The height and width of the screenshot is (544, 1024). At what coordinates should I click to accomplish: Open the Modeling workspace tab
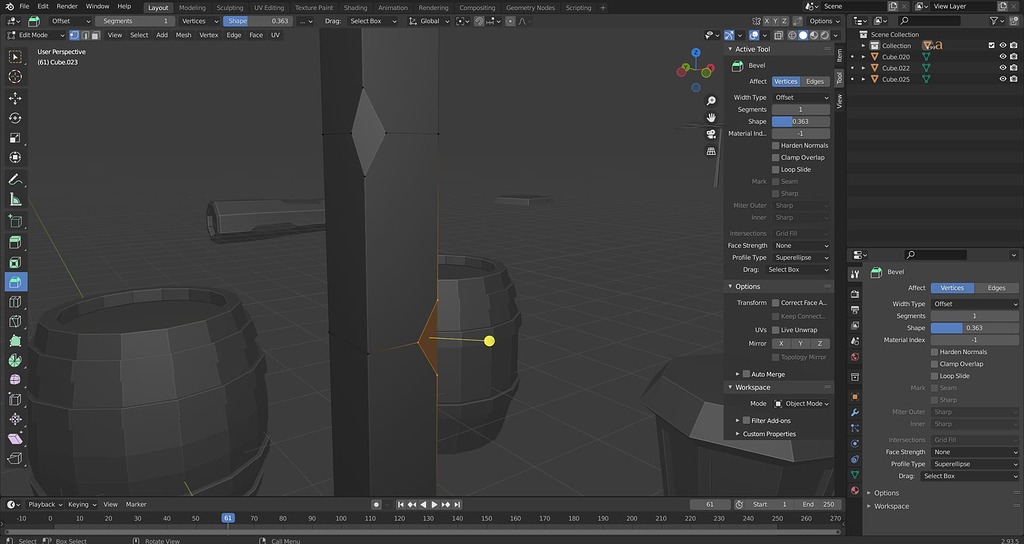coord(192,8)
